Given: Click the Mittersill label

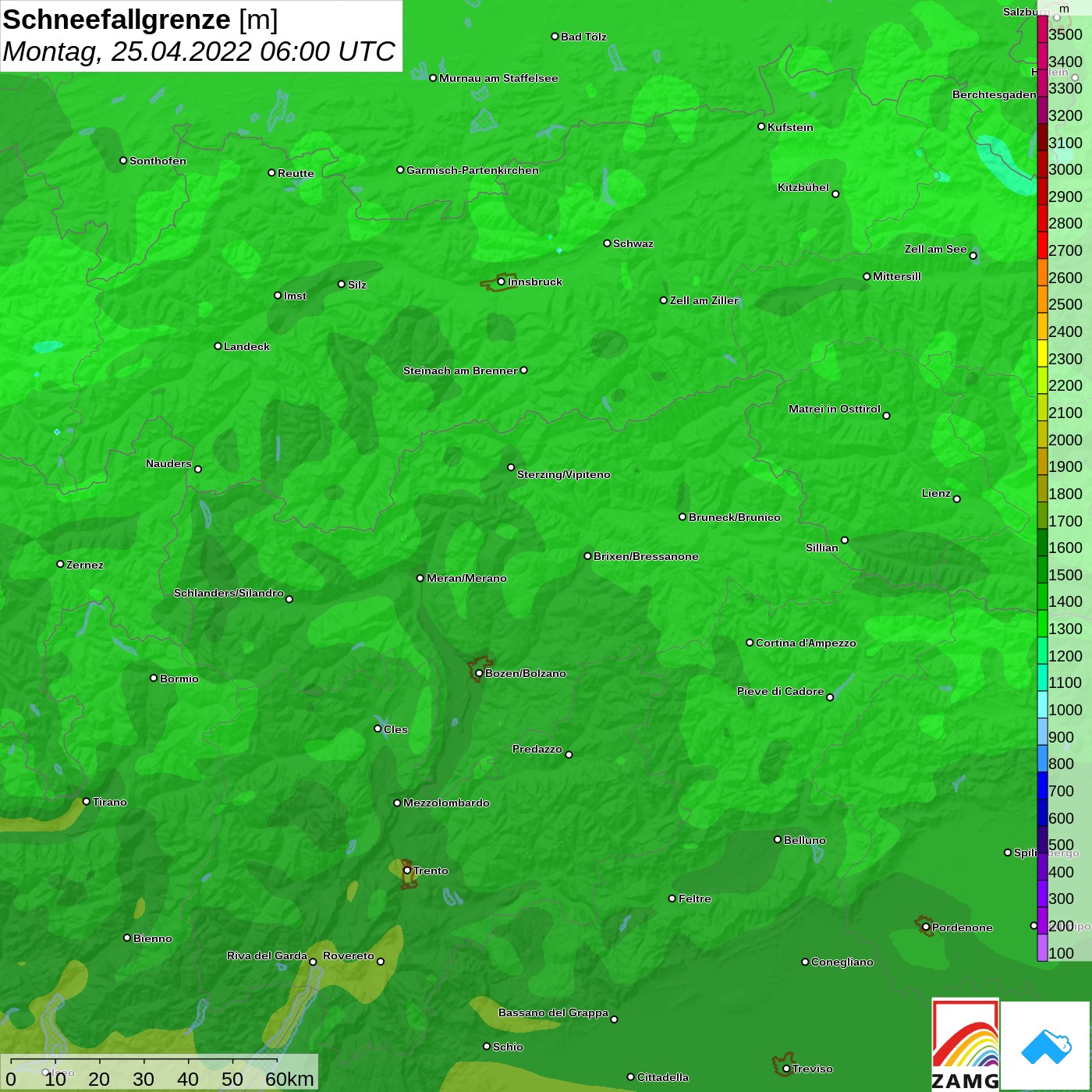Looking at the screenshot, I should coord(897,276).
